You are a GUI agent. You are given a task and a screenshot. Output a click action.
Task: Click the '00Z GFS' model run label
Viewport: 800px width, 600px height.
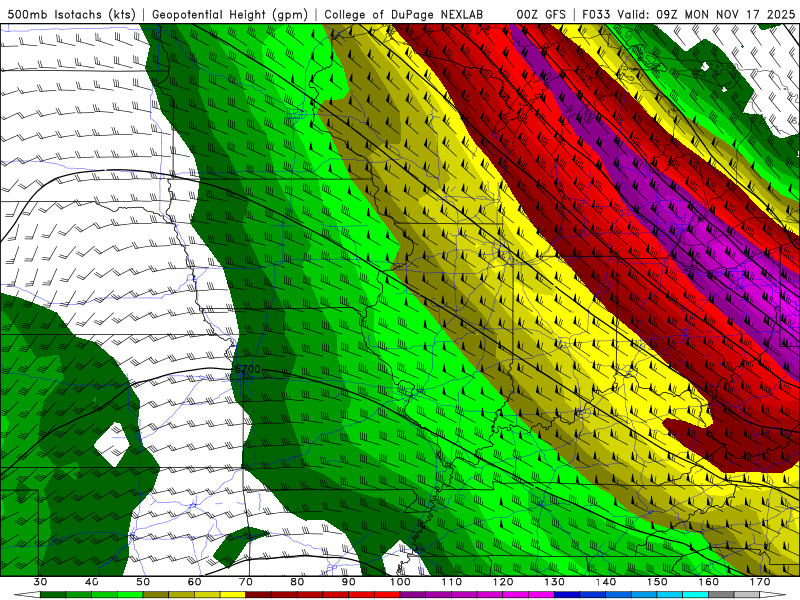541,15
